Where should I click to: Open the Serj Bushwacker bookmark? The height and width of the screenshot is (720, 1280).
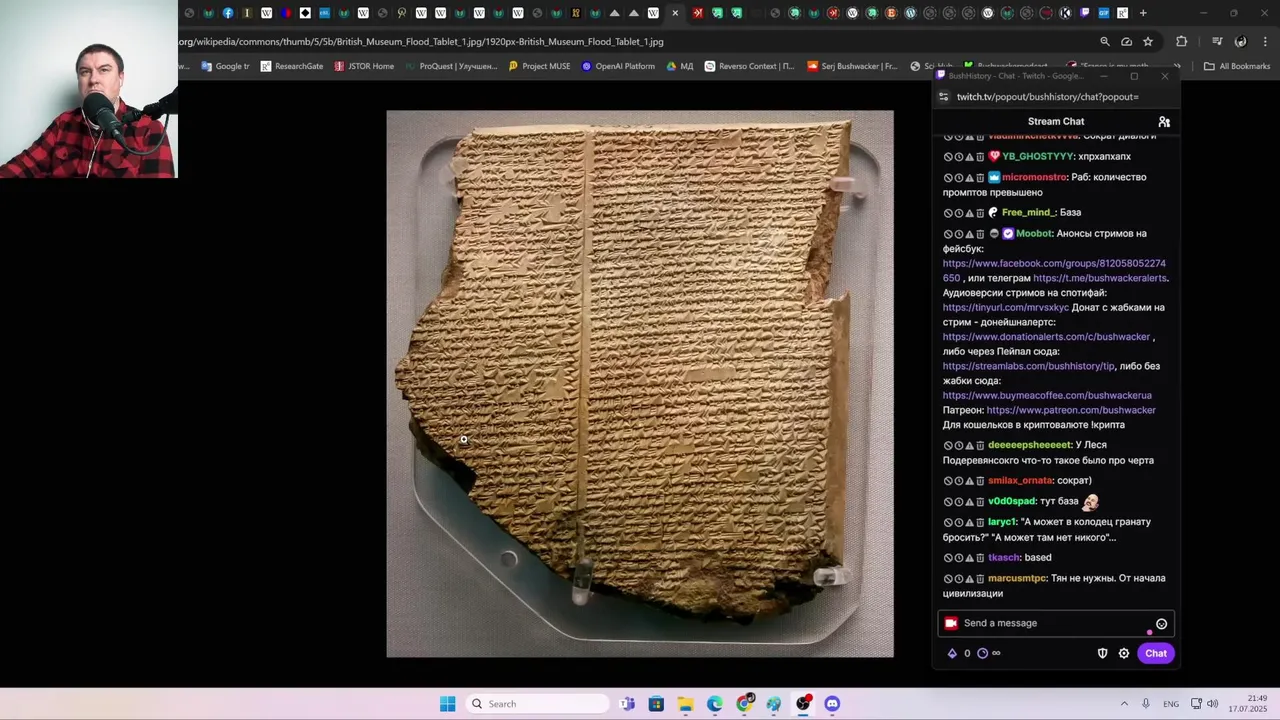pyautogui.click(x=852, y=66)
